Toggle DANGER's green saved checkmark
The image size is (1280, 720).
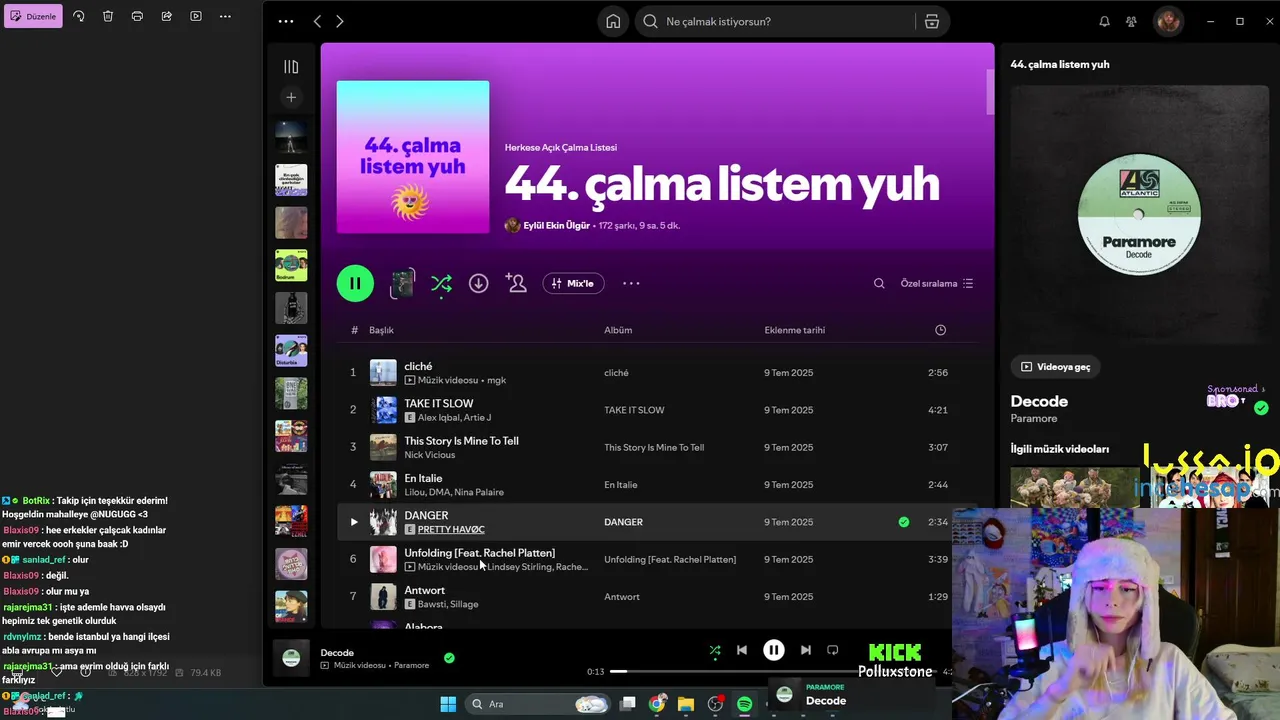[x=904, y=522]
